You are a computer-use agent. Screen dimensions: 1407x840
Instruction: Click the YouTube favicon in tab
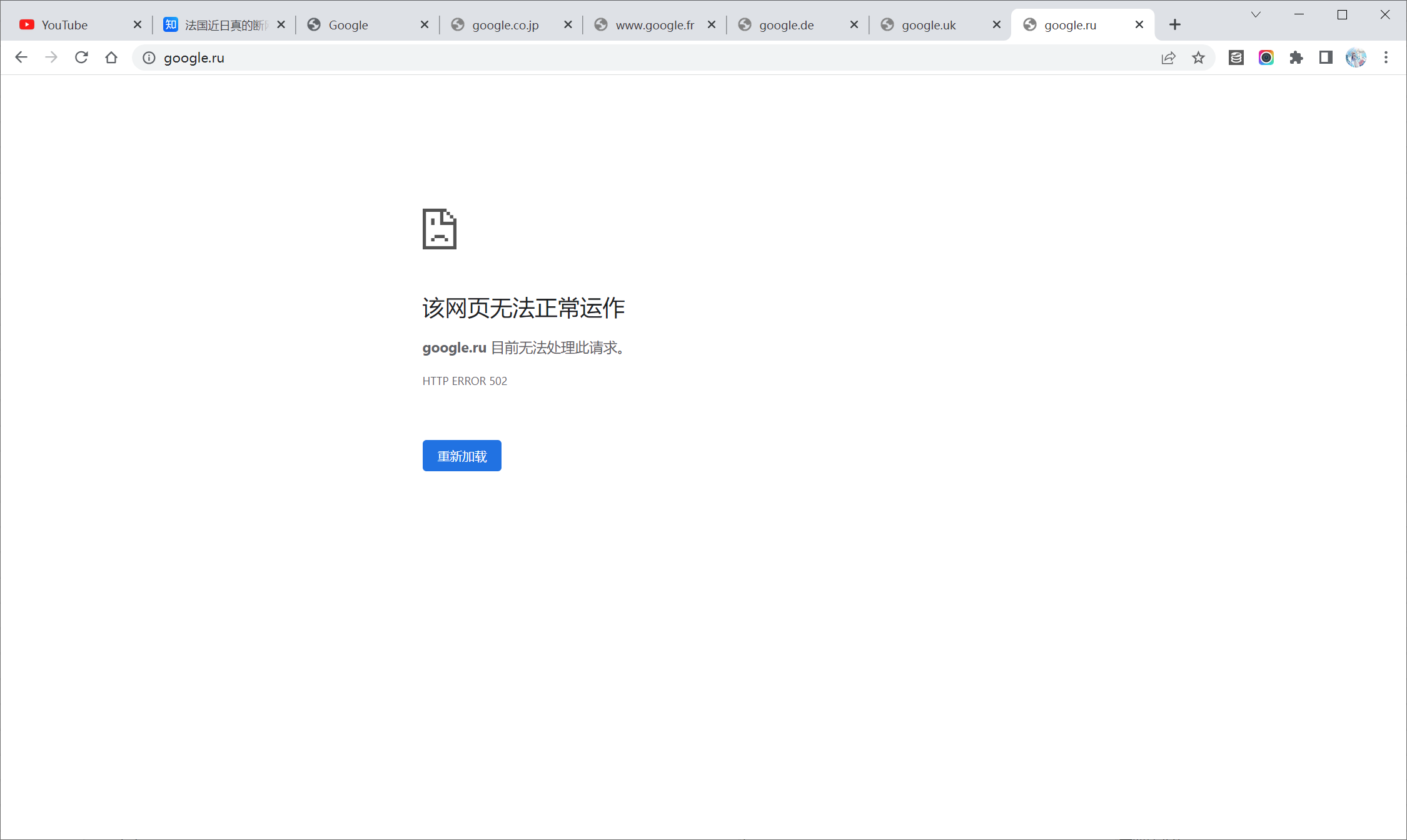click(27, 24)
